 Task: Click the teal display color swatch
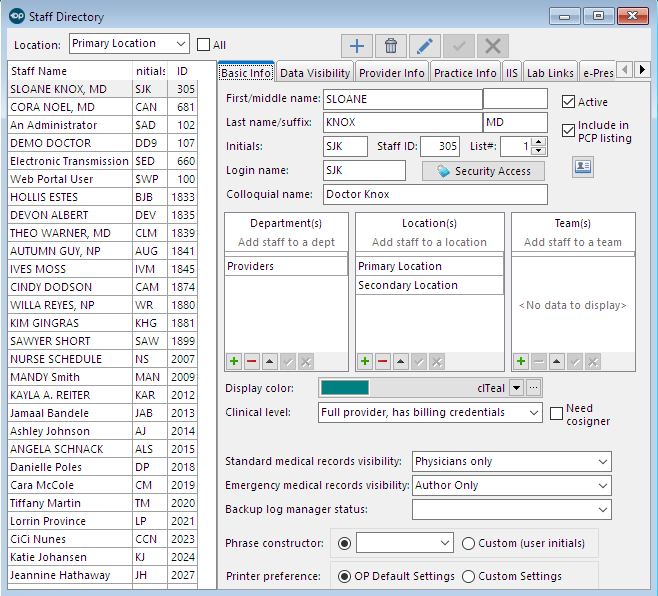pos(344,387)
